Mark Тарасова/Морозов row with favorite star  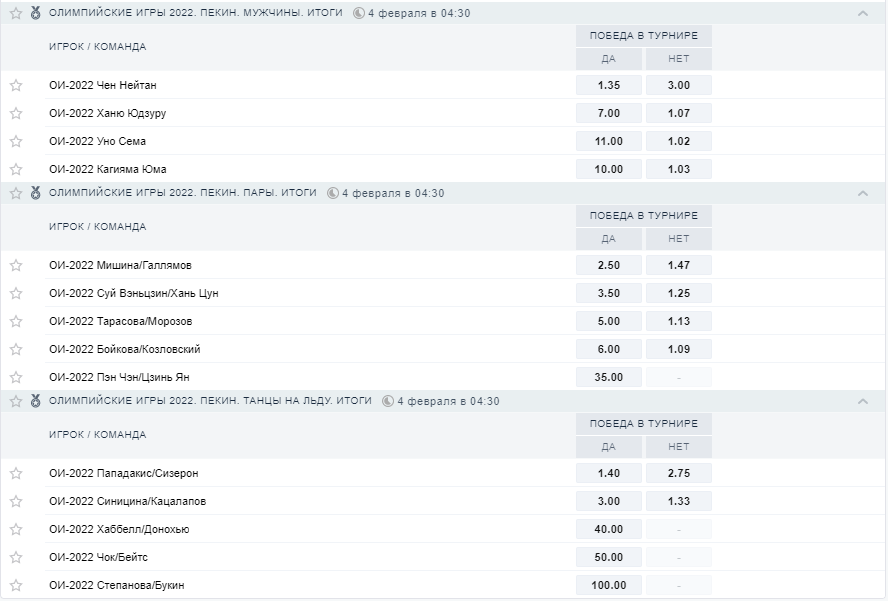click(x=16, y=321)
